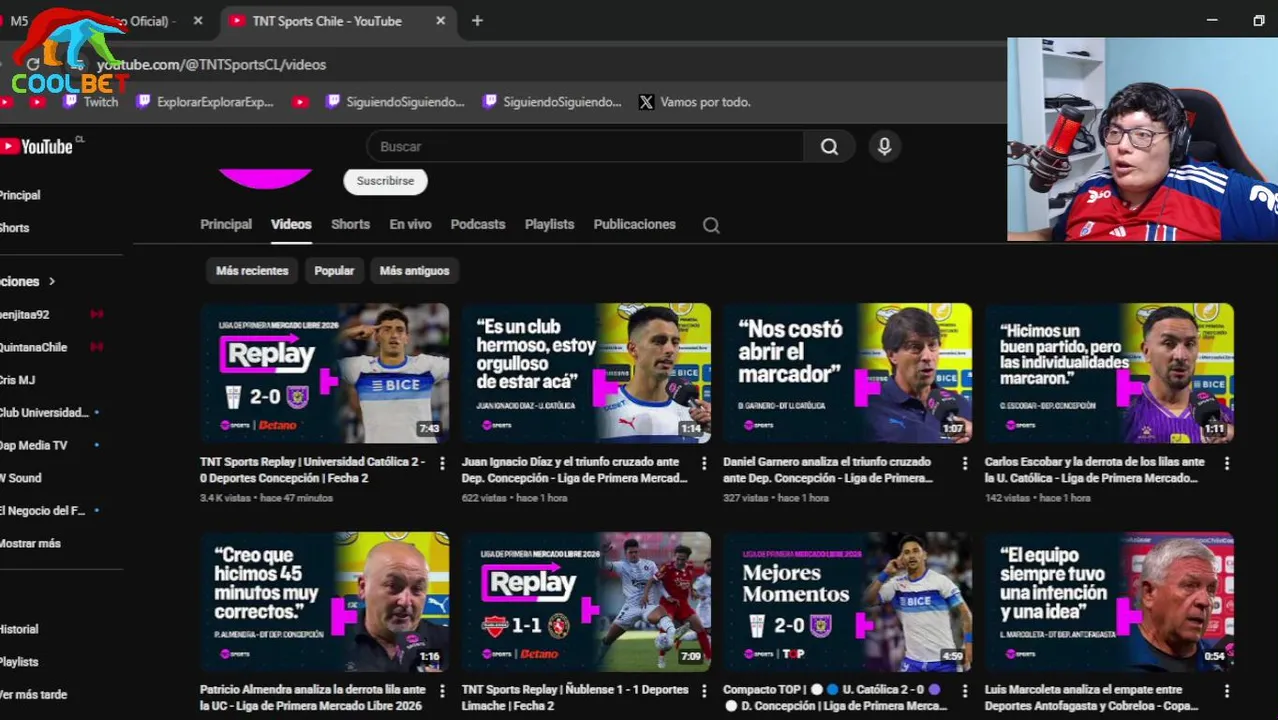Play 'Nos costó abrir el marcador' thumbnail
This screenshot has width=1278, height=720.
[x=847, y=373]
